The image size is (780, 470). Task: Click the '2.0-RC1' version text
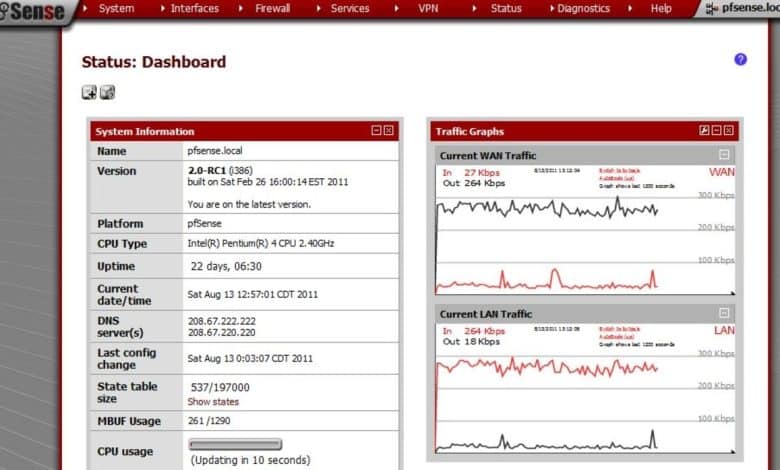207,171
